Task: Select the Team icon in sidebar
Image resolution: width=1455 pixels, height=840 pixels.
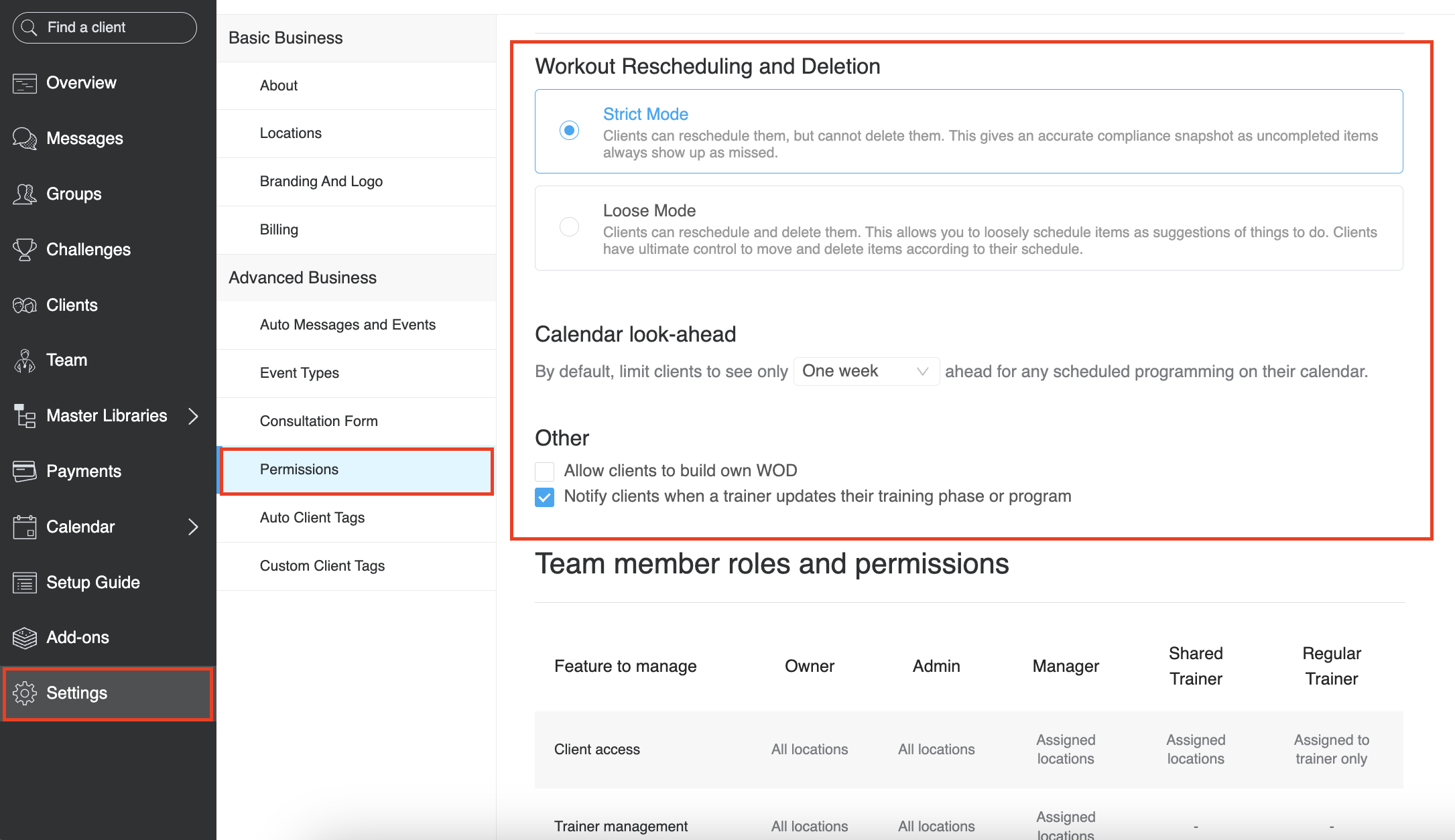Action: [x=25, y=360]
